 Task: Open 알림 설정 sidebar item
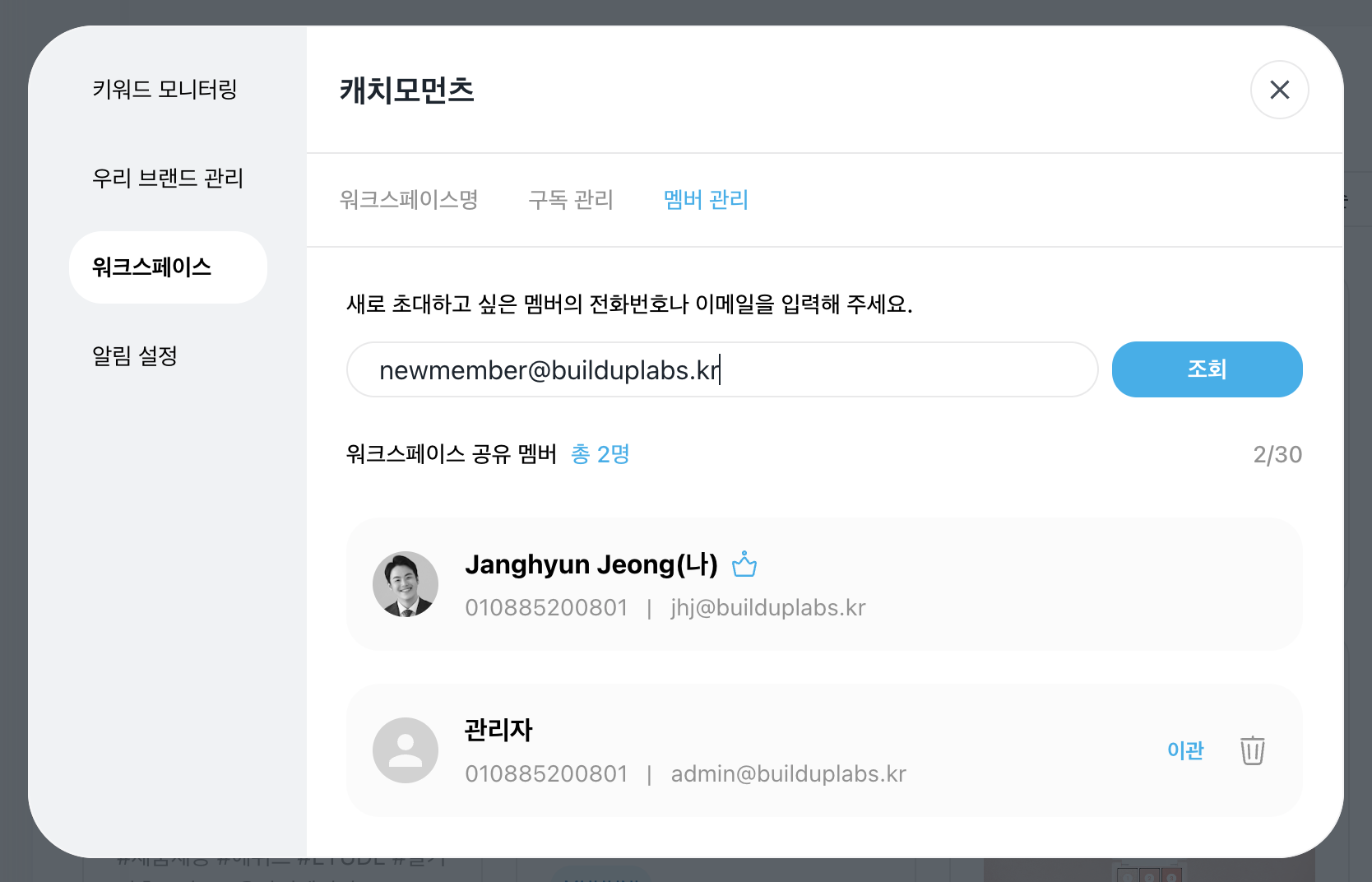click(135, 356)
